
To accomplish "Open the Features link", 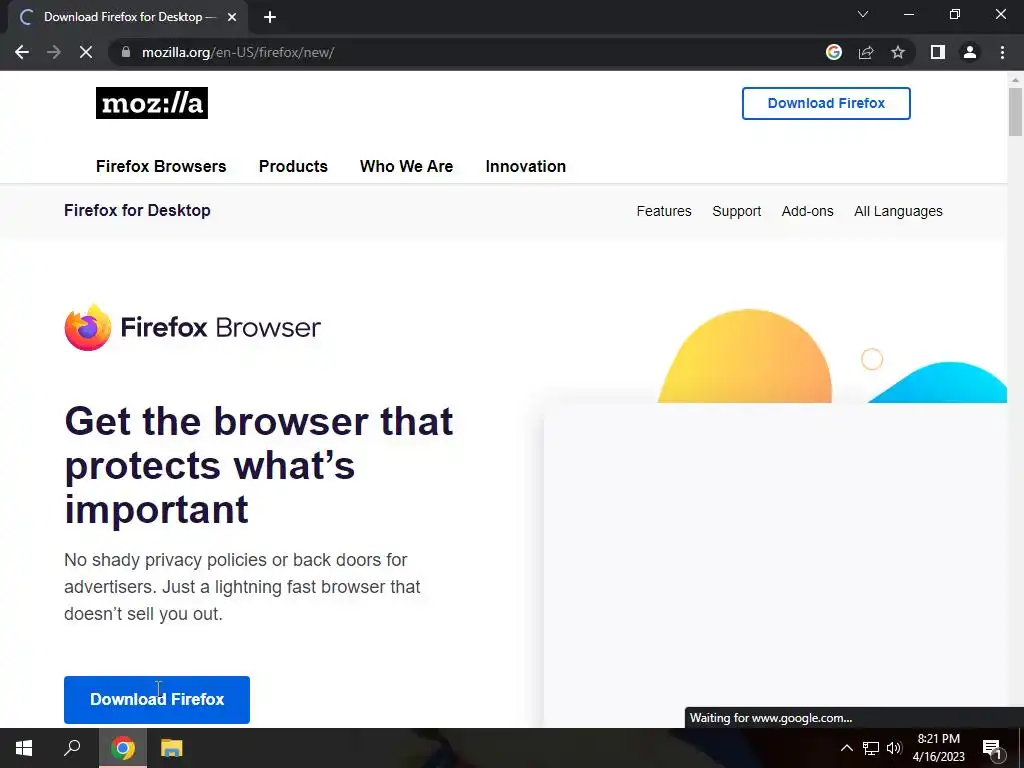I will point(664,211).
